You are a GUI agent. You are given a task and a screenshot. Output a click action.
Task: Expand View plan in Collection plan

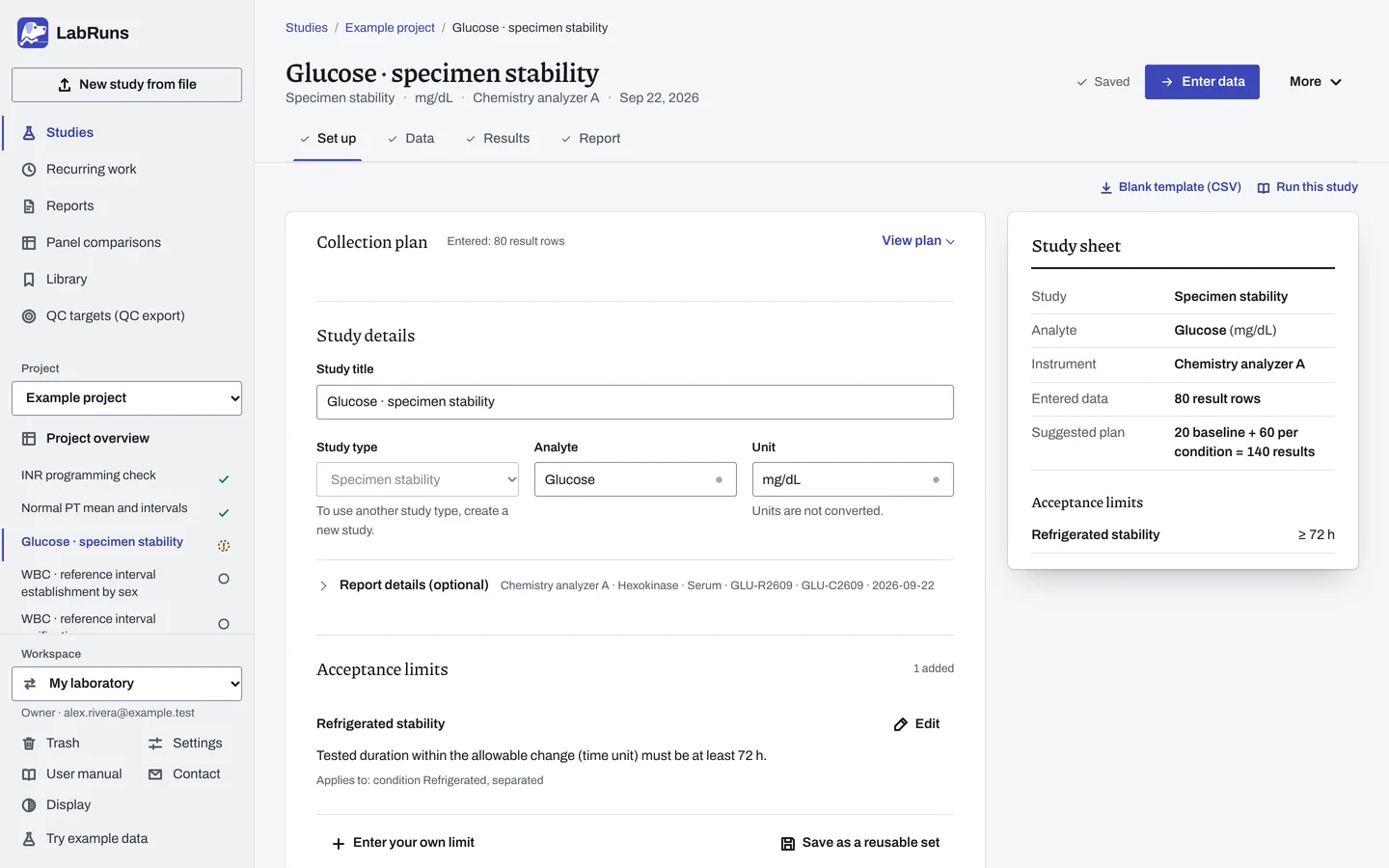click(x=918, y=241)
